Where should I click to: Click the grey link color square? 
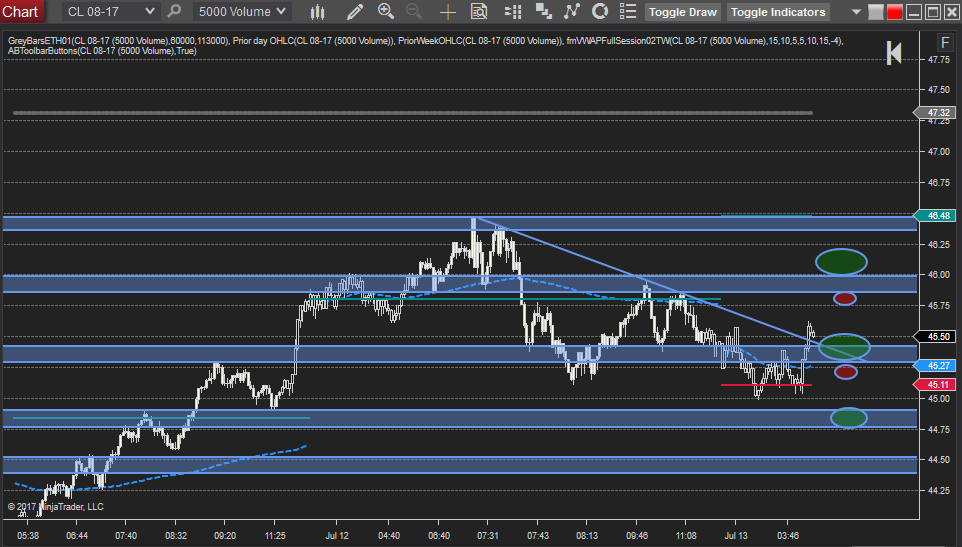coord(875,12)
